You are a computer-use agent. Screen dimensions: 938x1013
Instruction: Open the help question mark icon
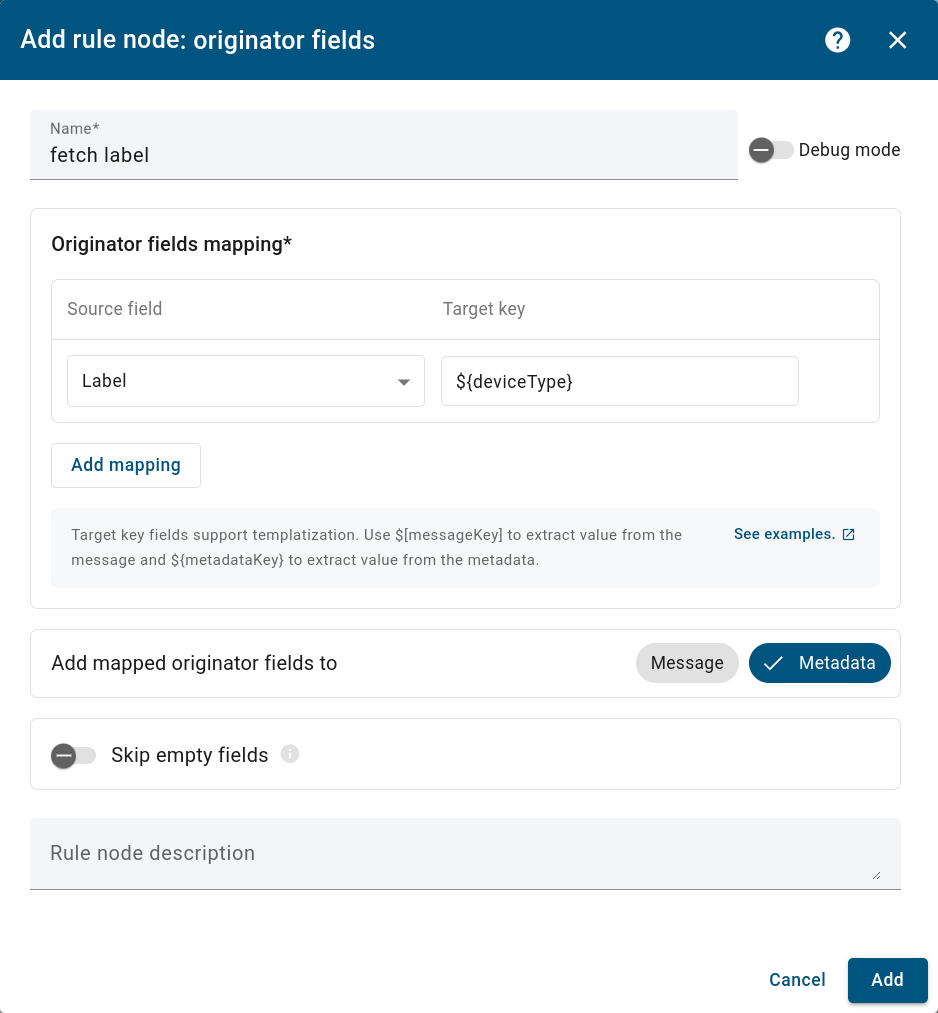point(837,40)
